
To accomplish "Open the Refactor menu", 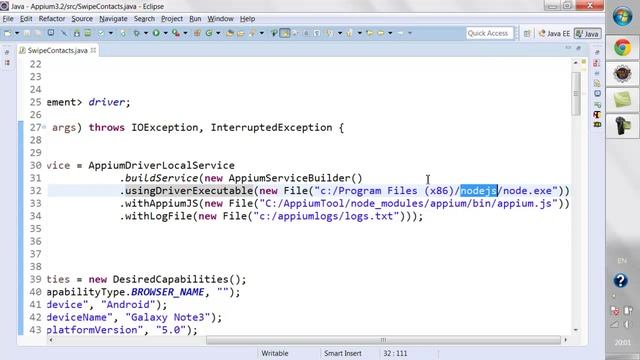I will click(x=52, y=19).
